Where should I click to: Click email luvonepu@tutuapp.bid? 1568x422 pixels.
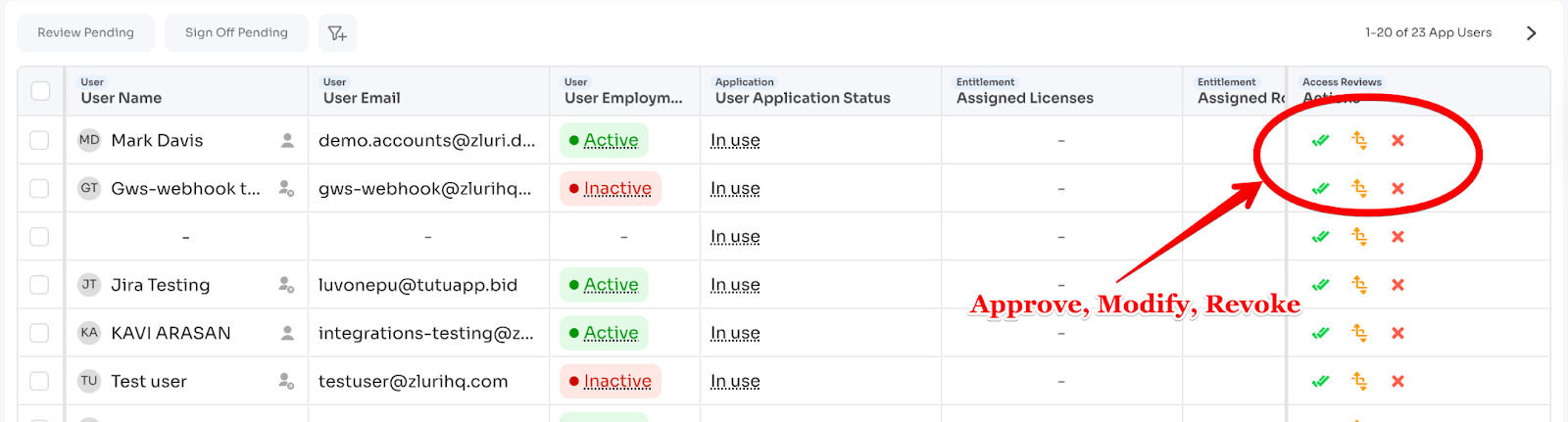pyautogui.click(x=418, y=285)
